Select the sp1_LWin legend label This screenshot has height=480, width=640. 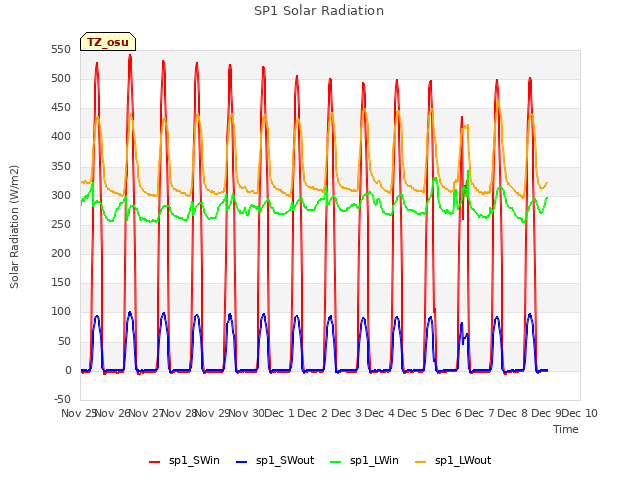point(374,460)
